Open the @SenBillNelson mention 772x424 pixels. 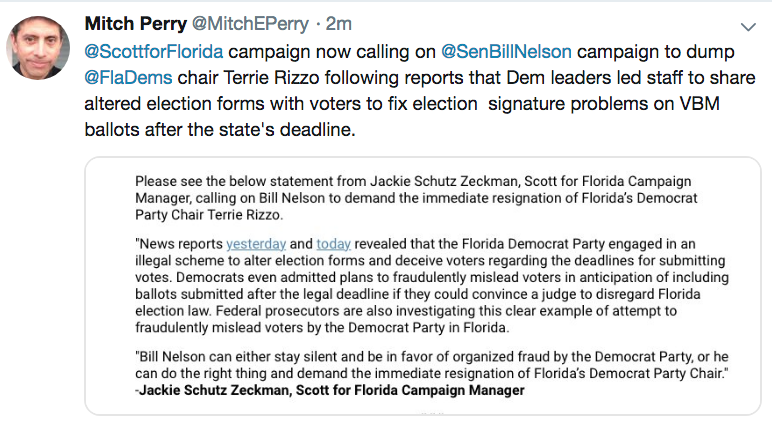tap(506, 52)
